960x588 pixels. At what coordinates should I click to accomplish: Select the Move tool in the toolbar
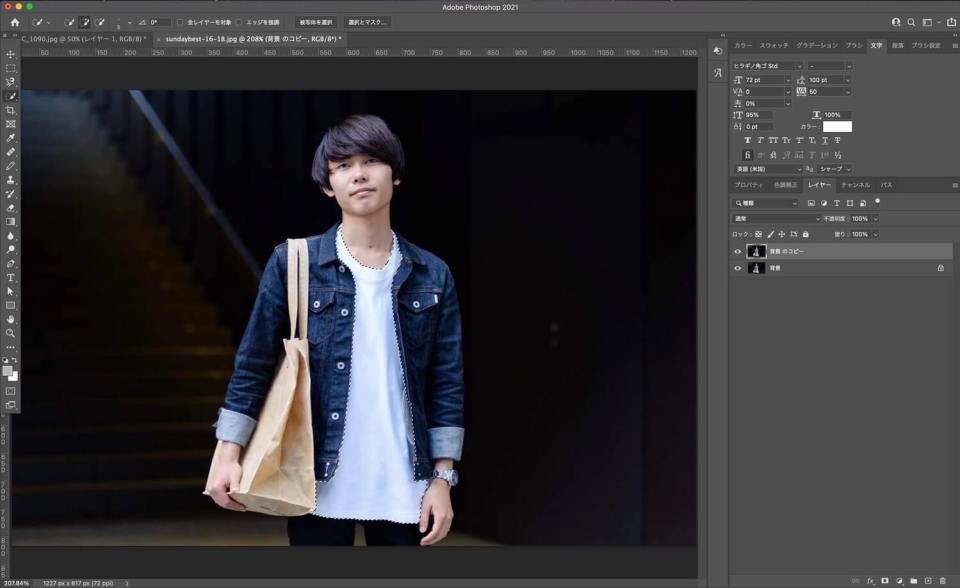point(10,55)
